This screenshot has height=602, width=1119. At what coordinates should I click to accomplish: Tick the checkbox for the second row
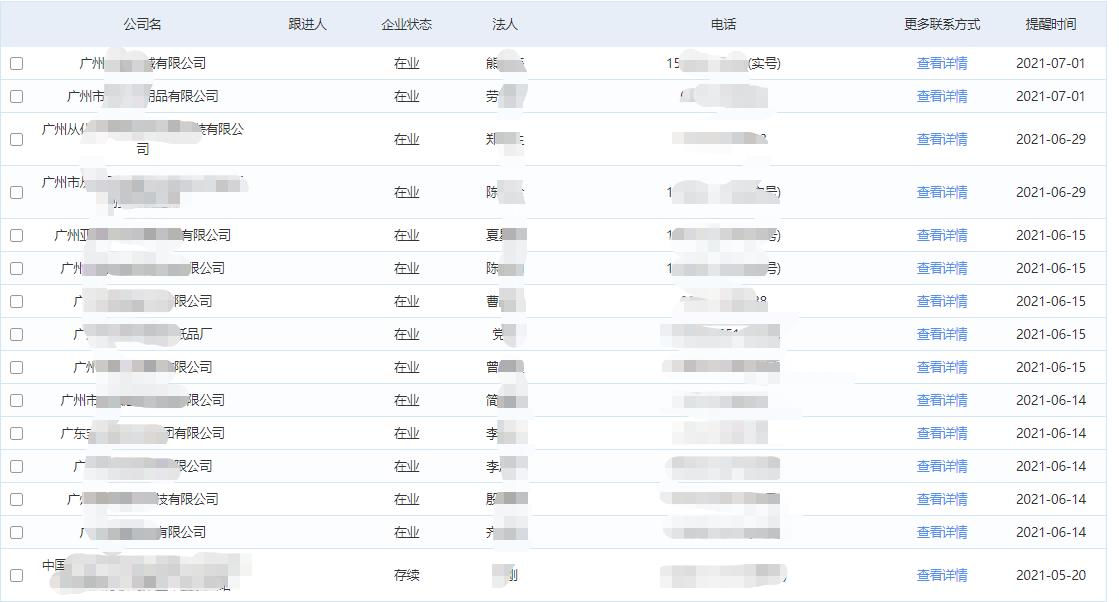15,95
